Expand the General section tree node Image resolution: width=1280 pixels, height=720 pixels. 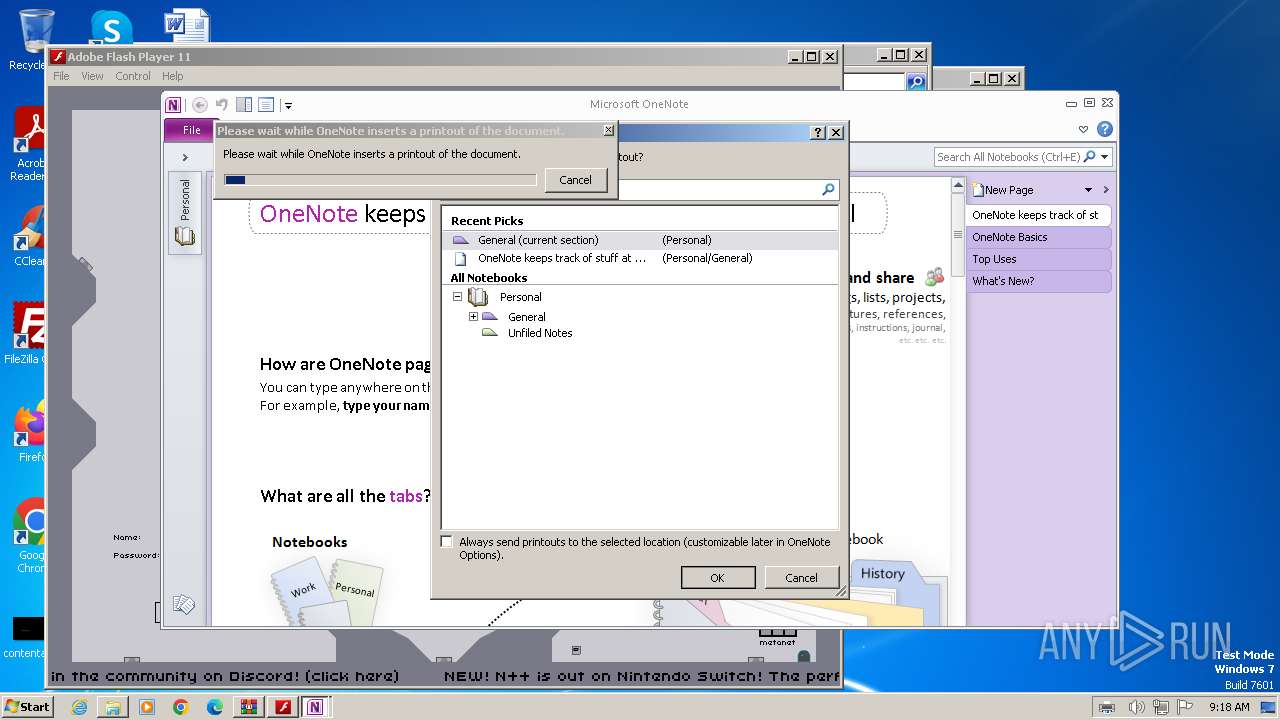click(473, 317)
